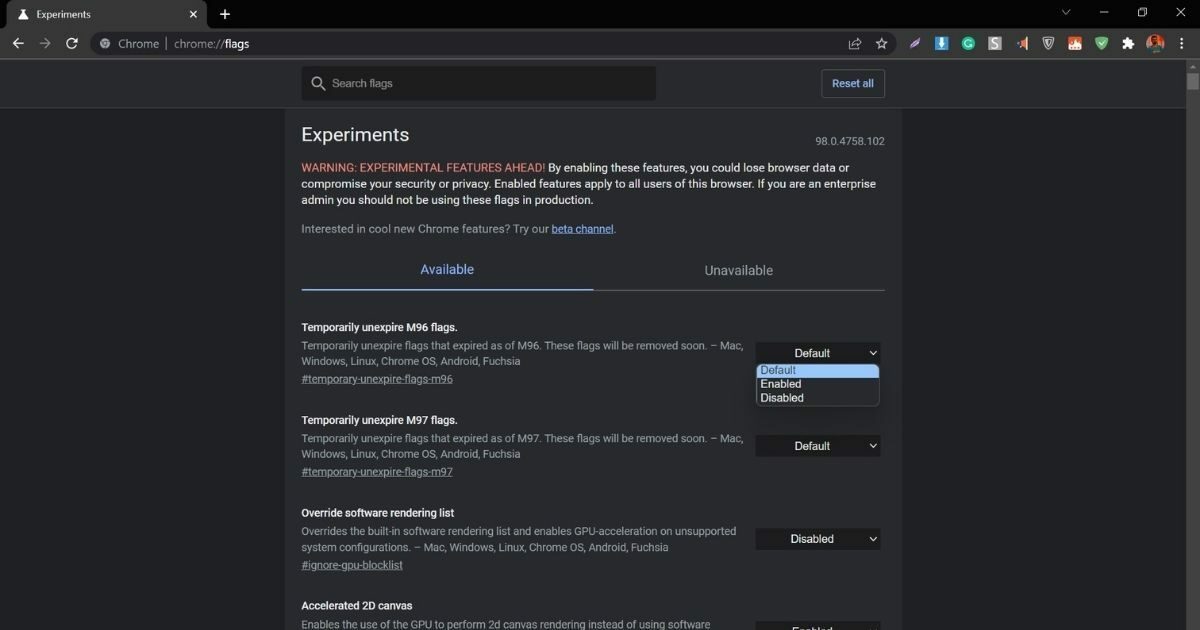Open the grey shield VPN extension icon
Viewport: 1200px width, 630px height.
1048,43
